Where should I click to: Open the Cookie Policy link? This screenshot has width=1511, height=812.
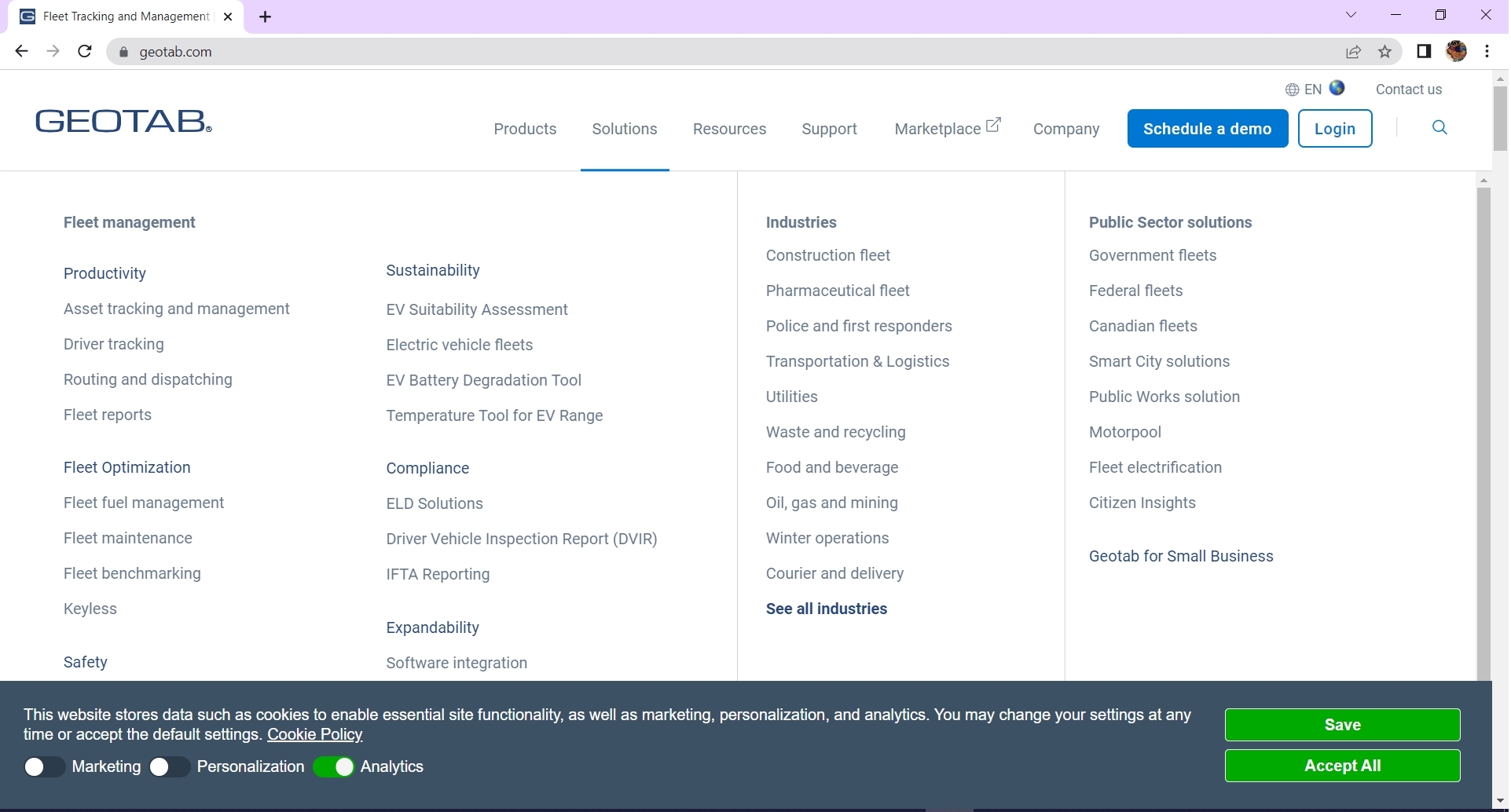(315, 734)
